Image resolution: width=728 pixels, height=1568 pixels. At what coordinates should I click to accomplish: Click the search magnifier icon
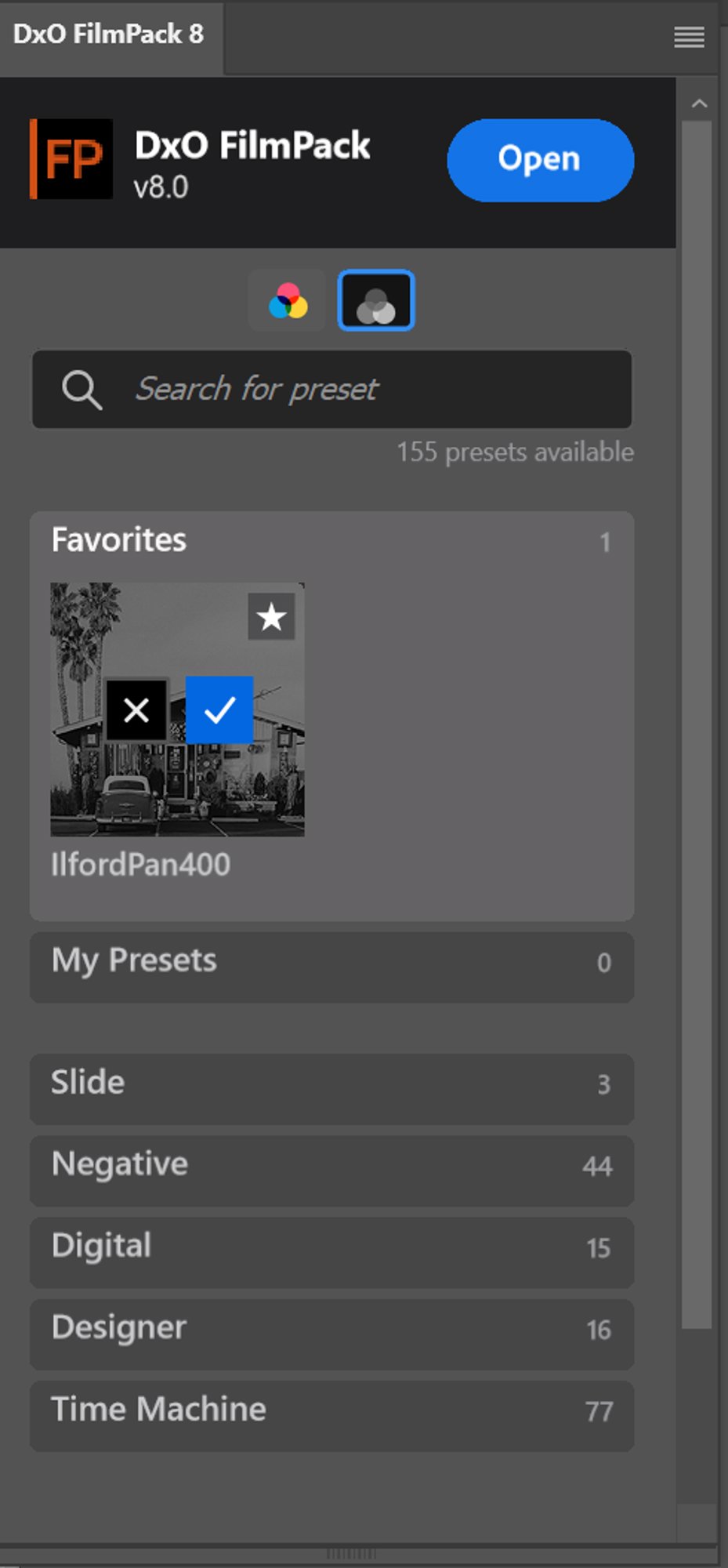pos(81,390)
